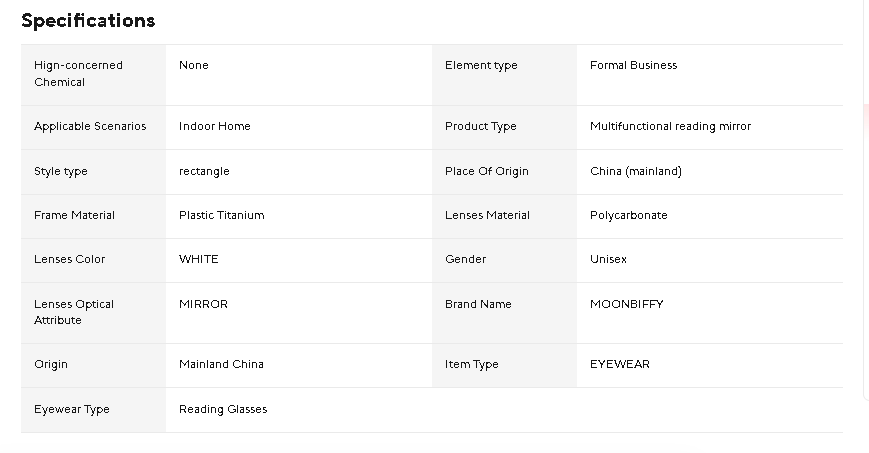Click the Multifunctional reading mirror value
Image resolution: width=869 pixels, height=453 pixels.
click(670, 127)
